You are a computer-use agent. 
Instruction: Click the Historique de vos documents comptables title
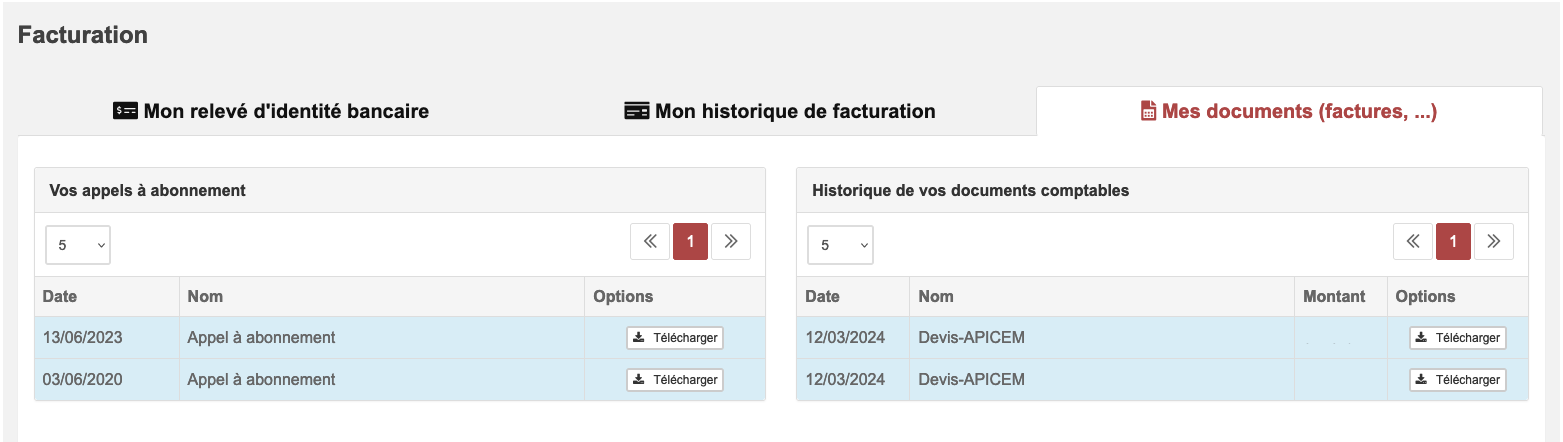pyautogui.click(x=971, y=190)
